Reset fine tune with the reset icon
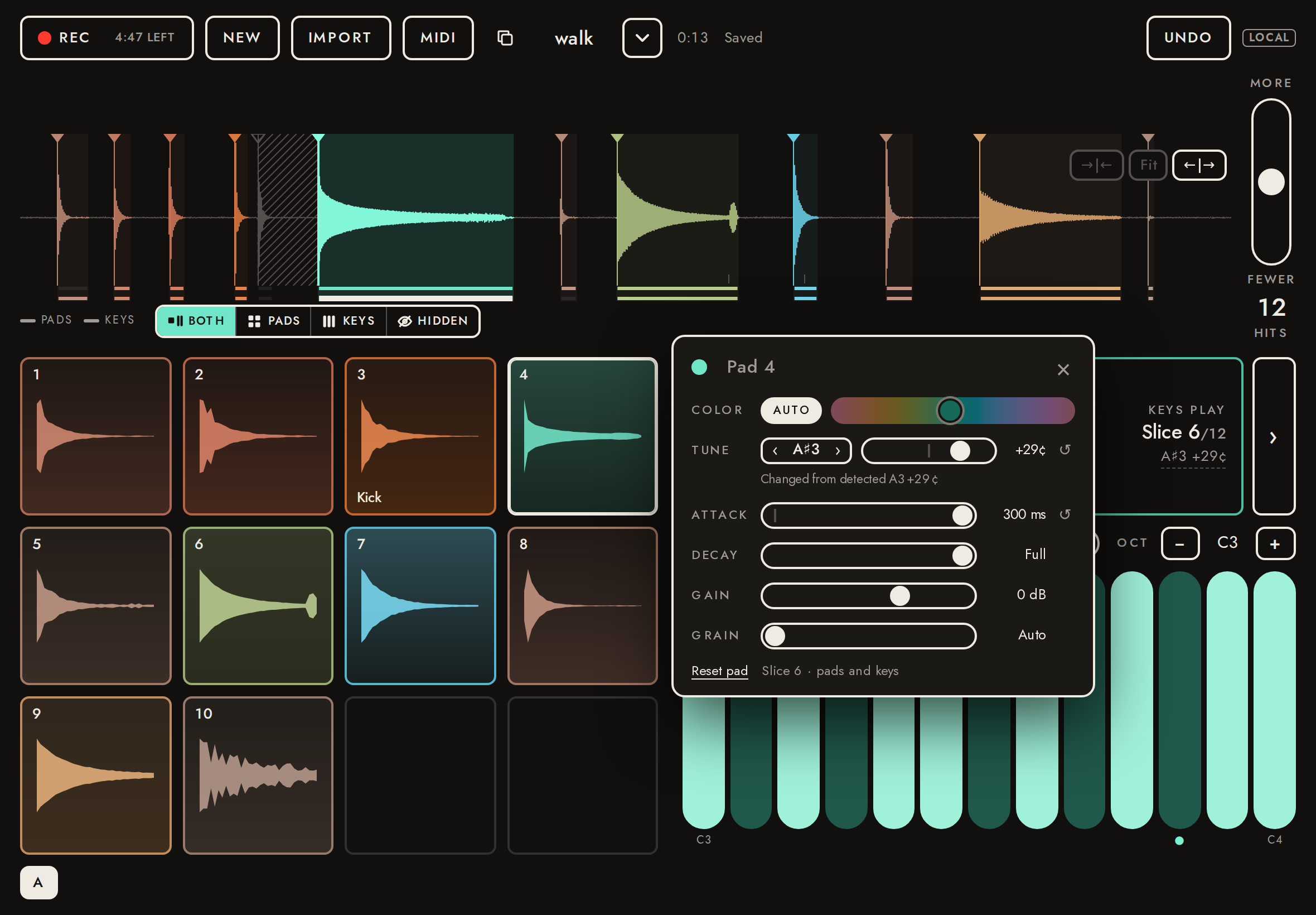The width and height of the screenshot is (1316, 915). pyautogui.click(x=1065, y=450)
